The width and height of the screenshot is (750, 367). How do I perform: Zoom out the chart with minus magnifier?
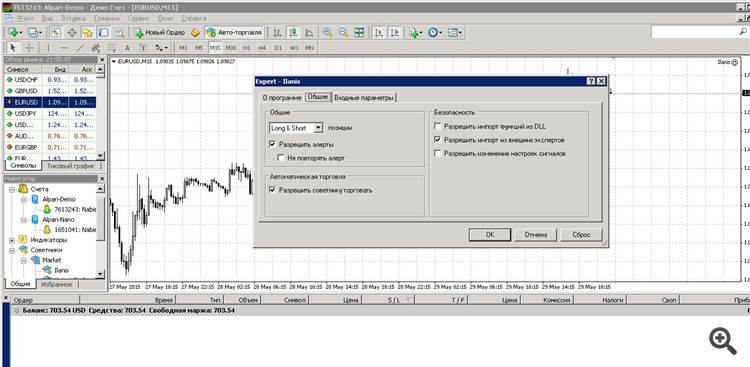click(343, 33)
